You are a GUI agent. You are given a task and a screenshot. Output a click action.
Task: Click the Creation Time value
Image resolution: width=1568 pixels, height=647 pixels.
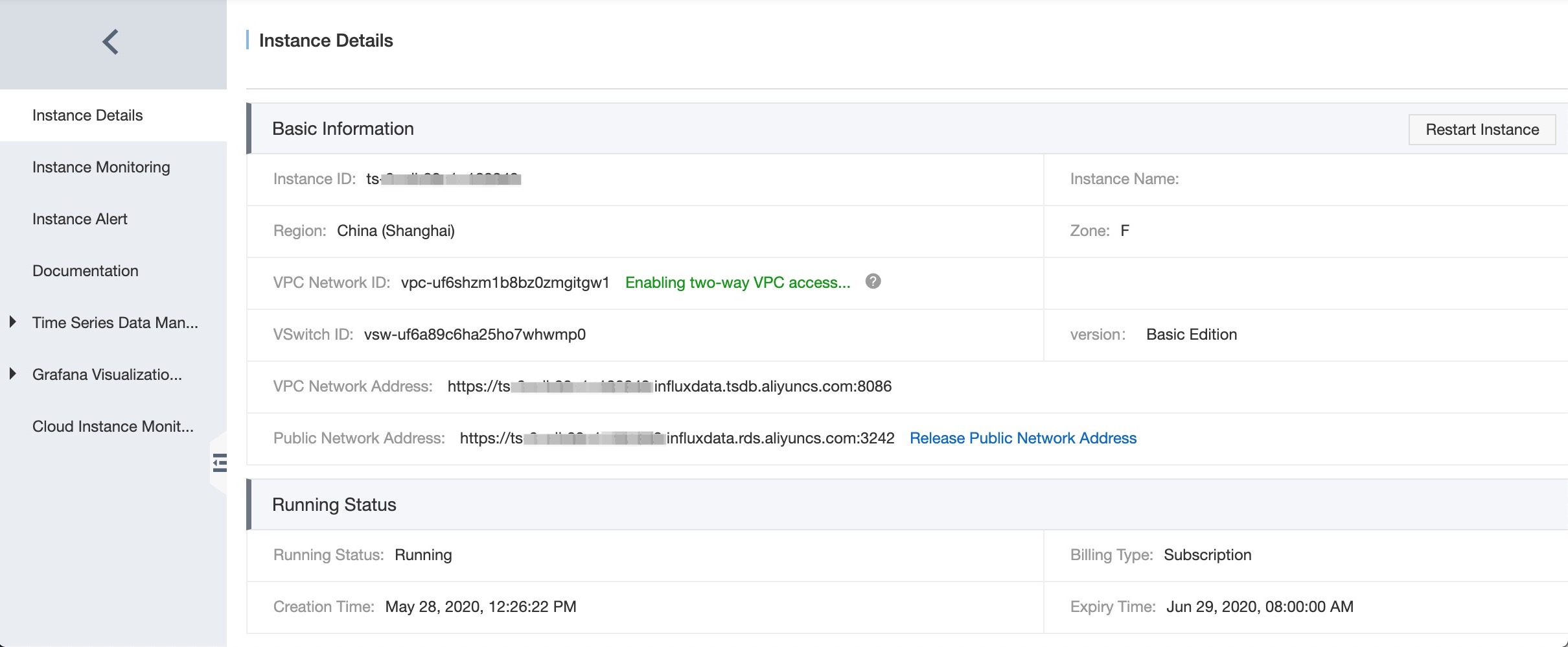click(481, 607)
